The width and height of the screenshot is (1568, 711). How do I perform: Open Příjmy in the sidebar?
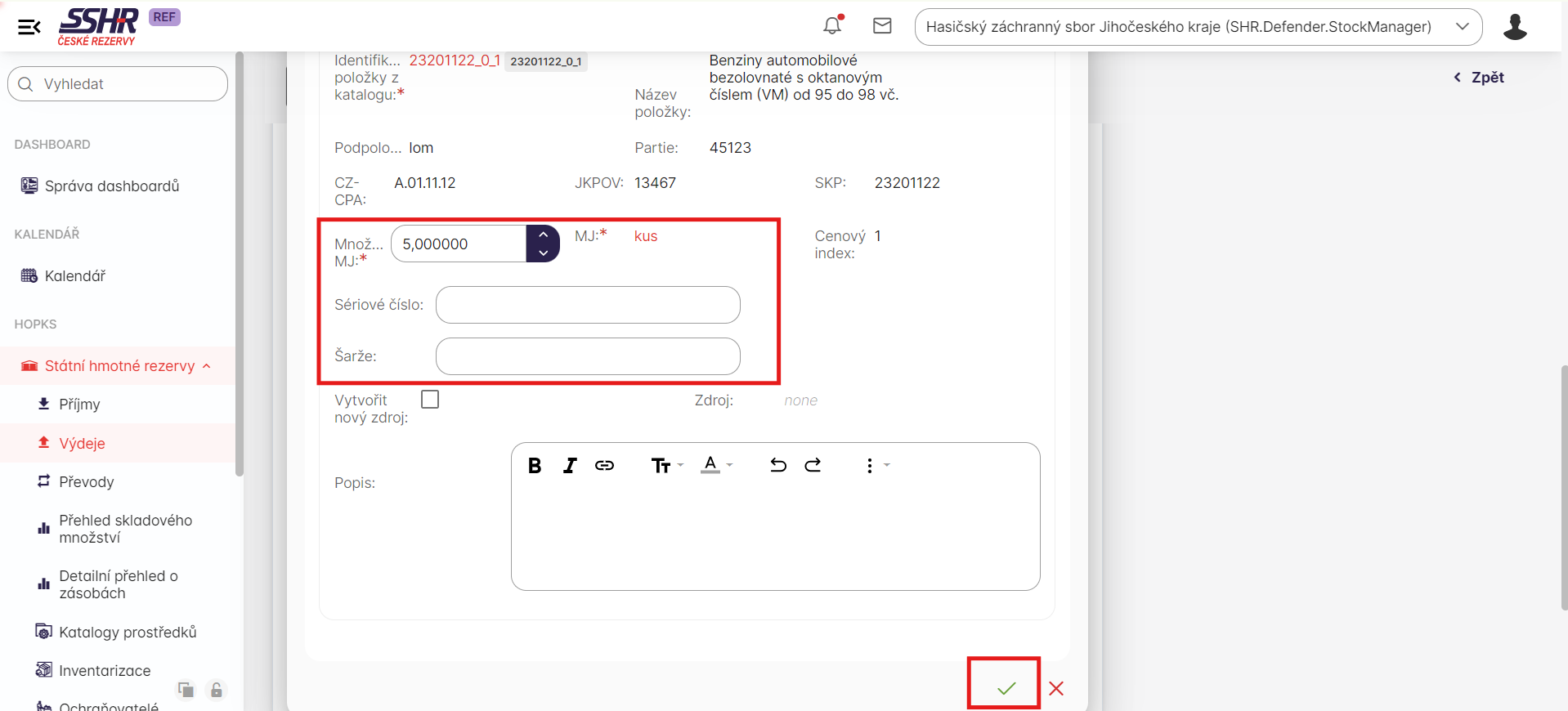(79, 405)
